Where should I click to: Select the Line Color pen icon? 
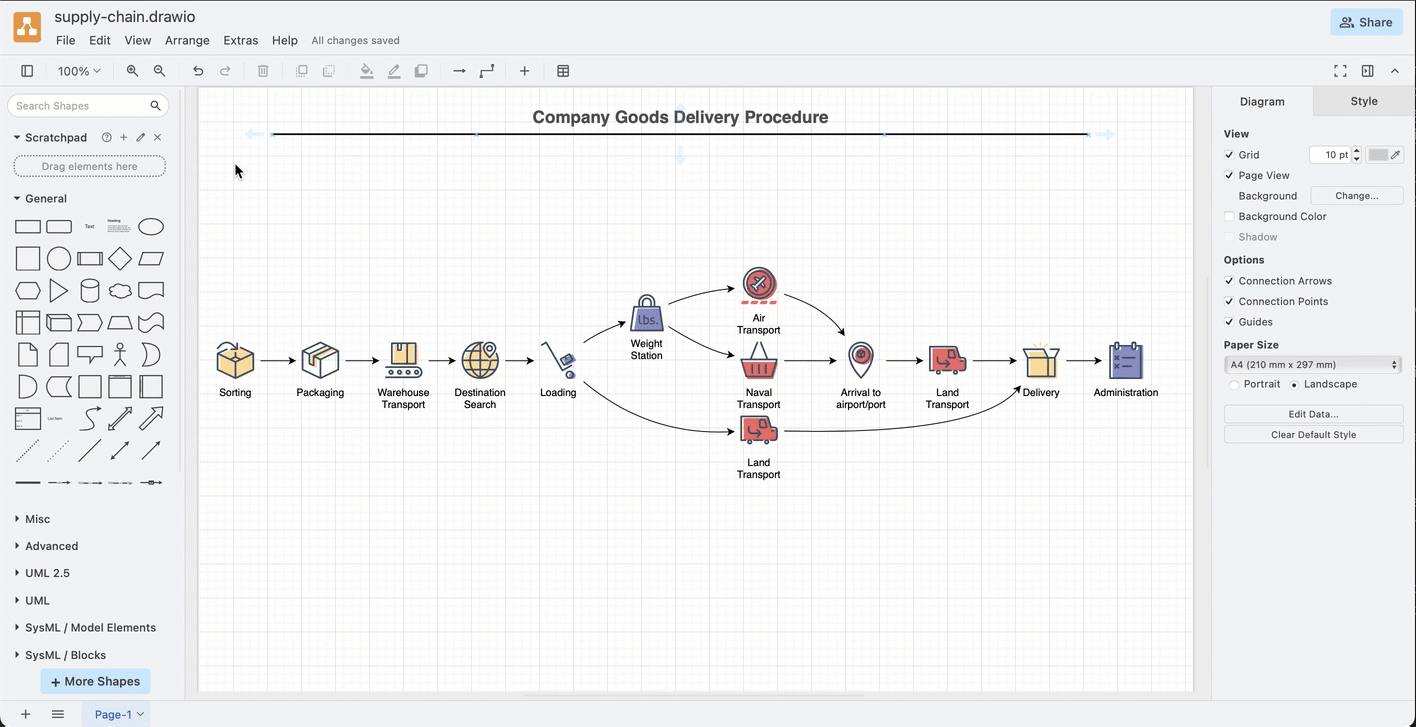click(x=393, y=71)
